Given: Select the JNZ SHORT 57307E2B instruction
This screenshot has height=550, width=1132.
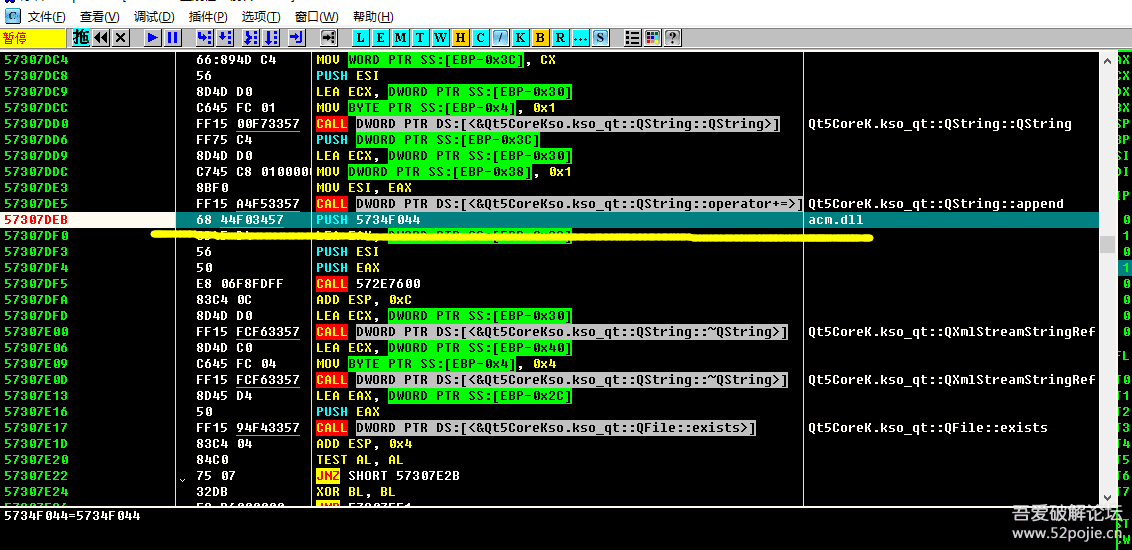Looking at the screenshot, I should click(x=402, y=476).
